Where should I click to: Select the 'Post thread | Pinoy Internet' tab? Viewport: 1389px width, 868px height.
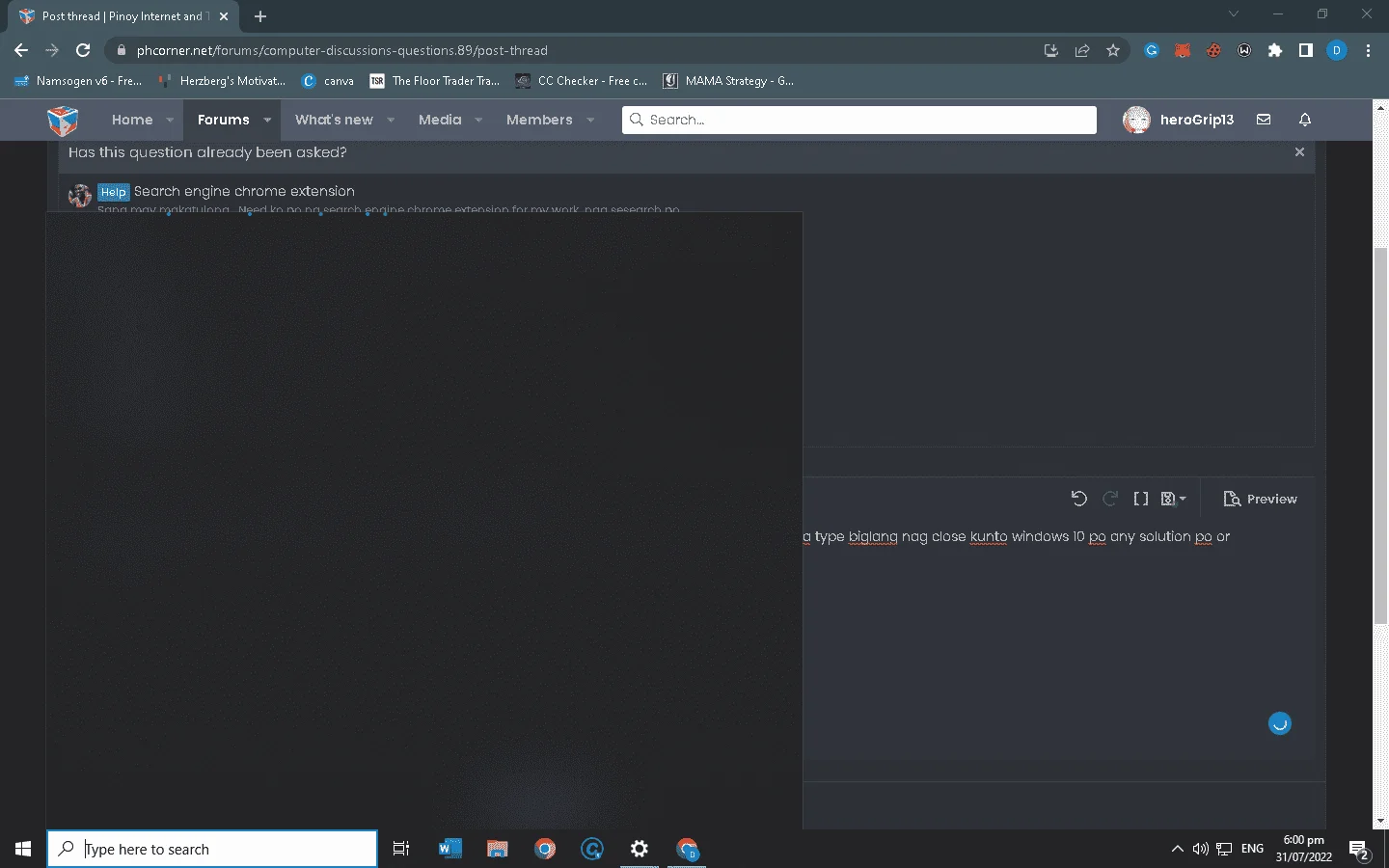(x=123, y=16)
